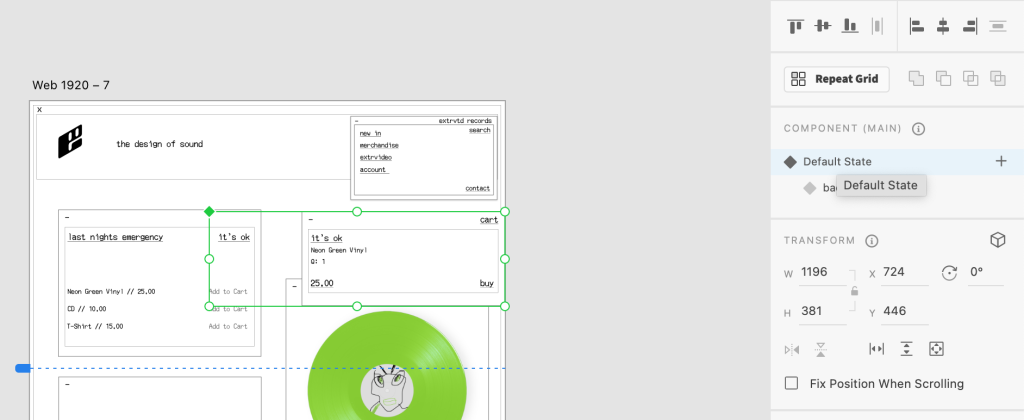
Task: Apply the Add boolean operation icon
Action: (x=916, y=78)
